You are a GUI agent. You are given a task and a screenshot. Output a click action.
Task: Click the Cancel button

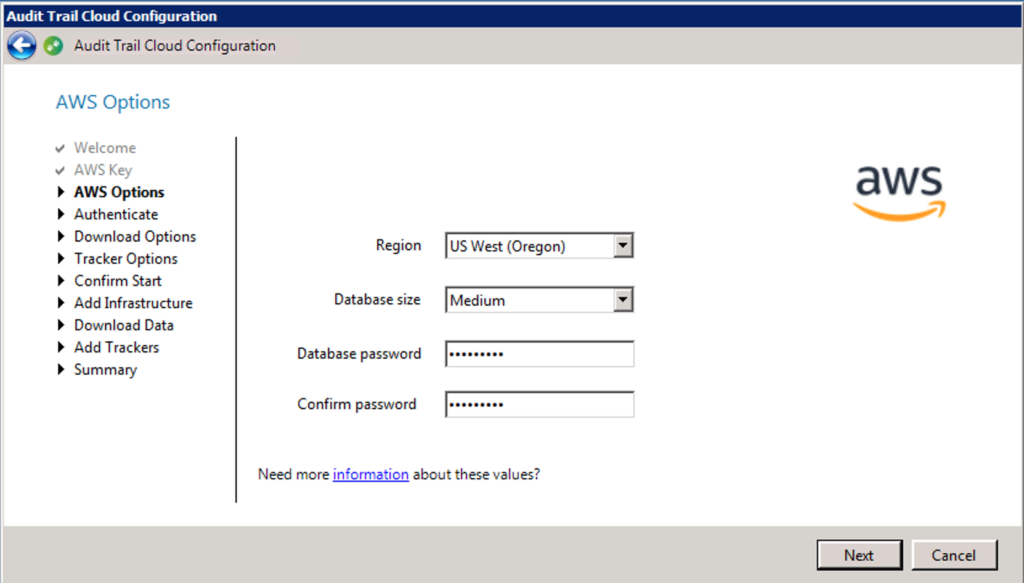[954, 555]
